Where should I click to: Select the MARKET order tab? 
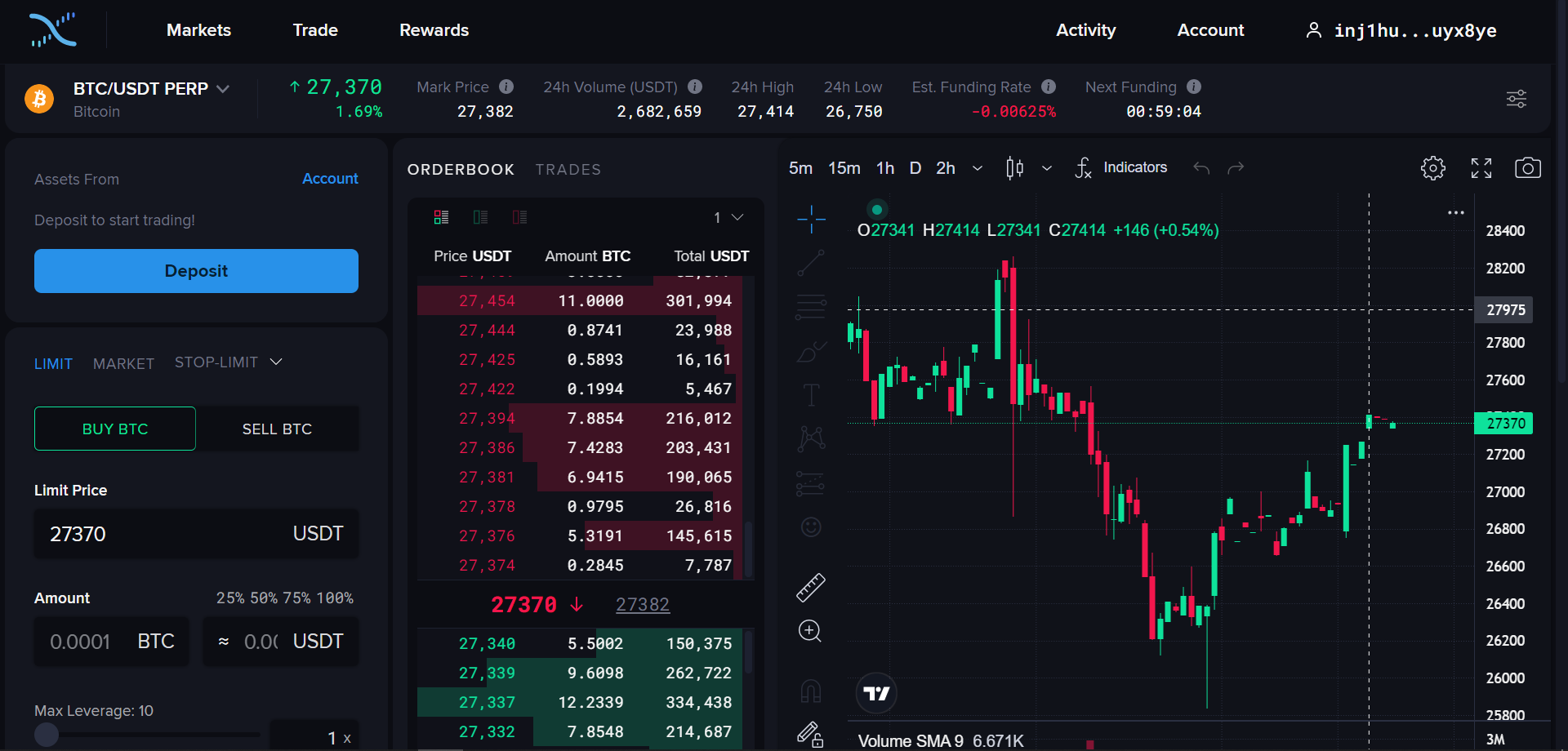pos(123,363)
